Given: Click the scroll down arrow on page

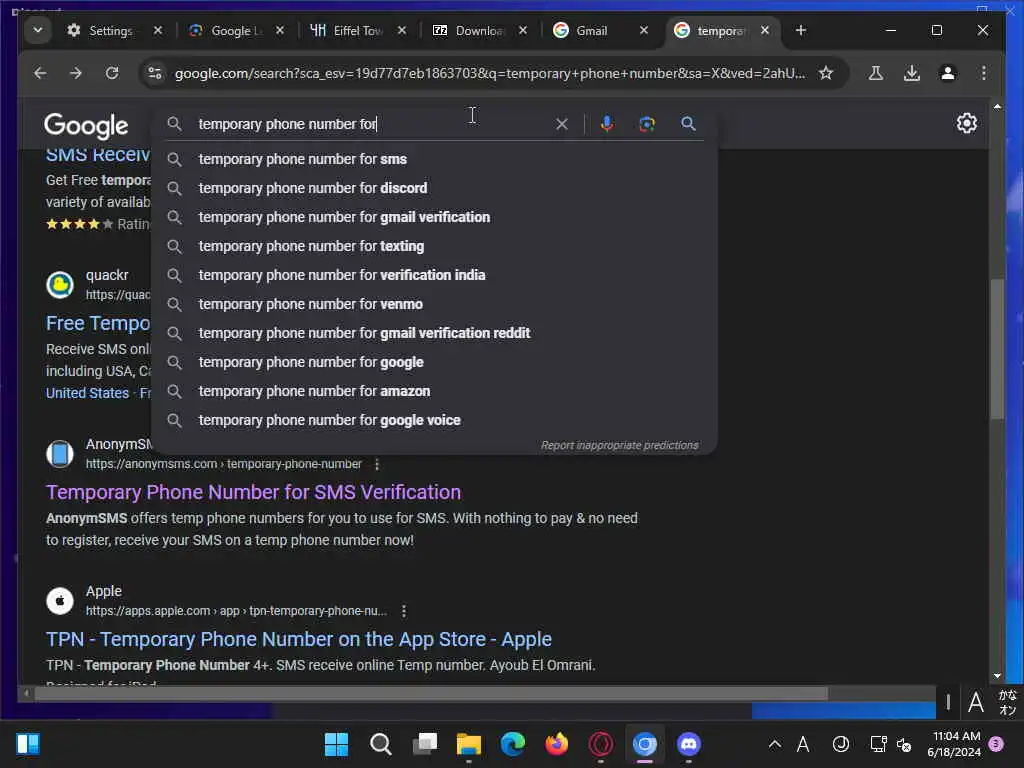Looking at the screenshot, I should (x=997, y=676).
